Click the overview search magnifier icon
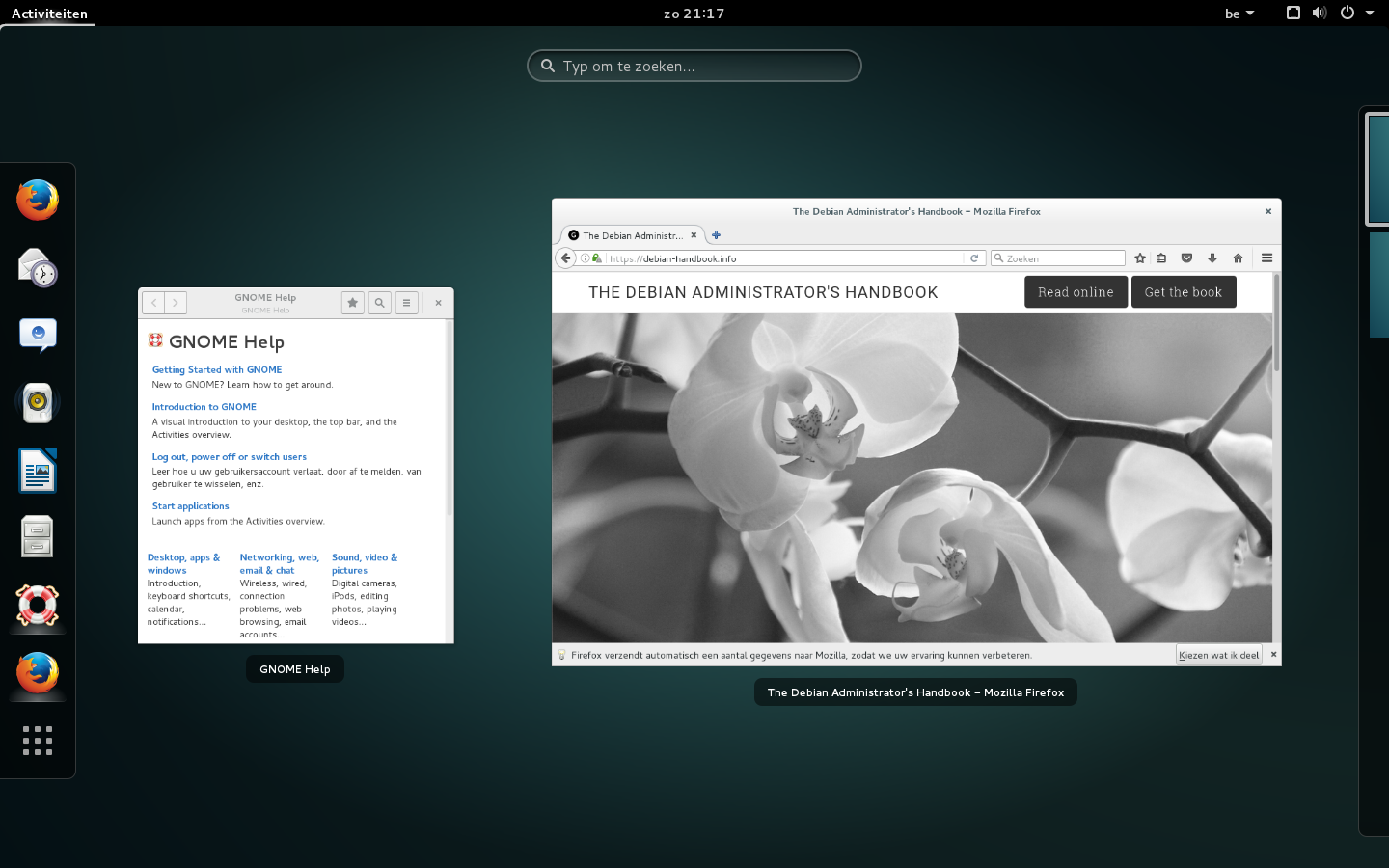1389x868 pixels. (548, 66)
